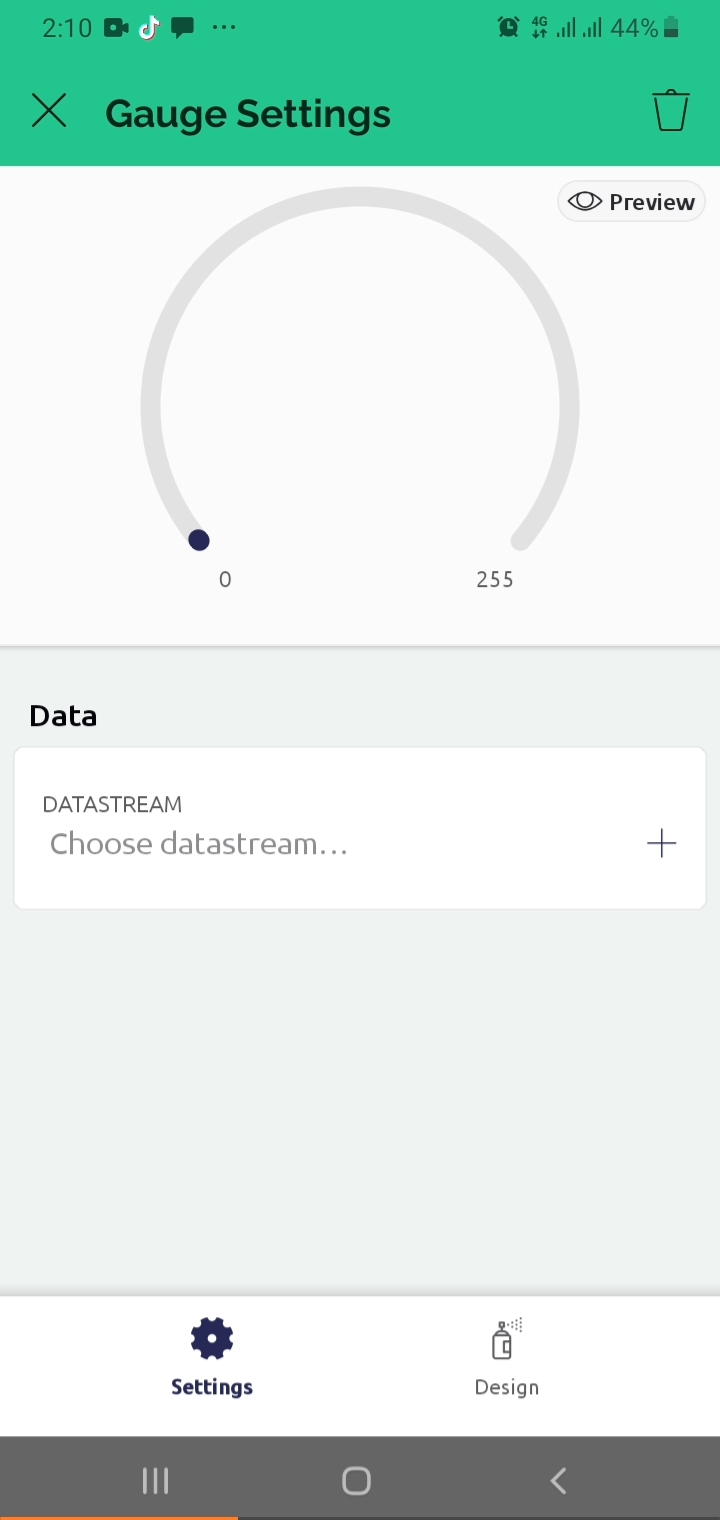Click the plus icon to add datastream
The image size is (720, 1520).
(x=661, y=844)
